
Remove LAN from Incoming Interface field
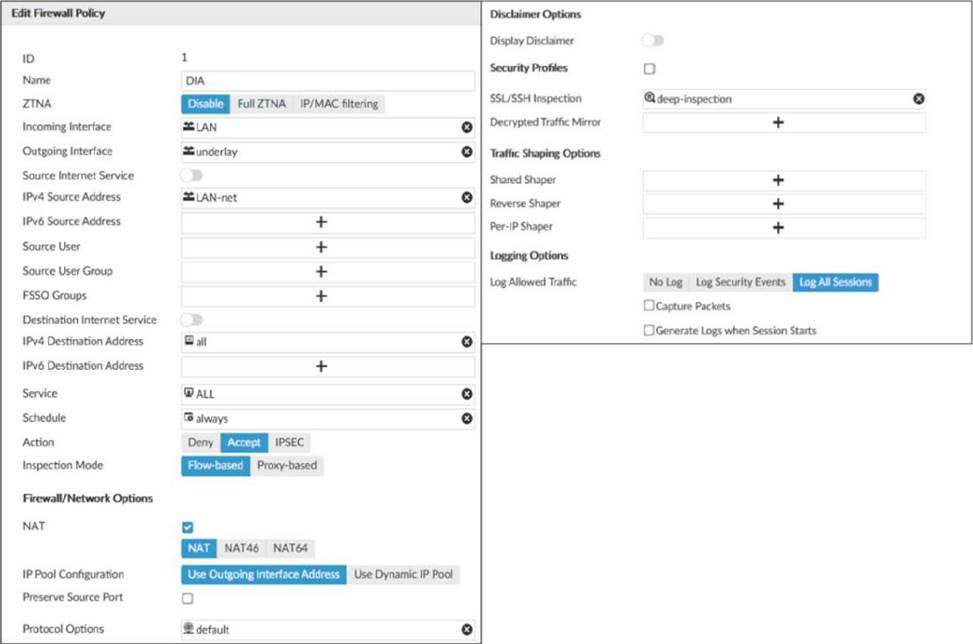[466, 128]
